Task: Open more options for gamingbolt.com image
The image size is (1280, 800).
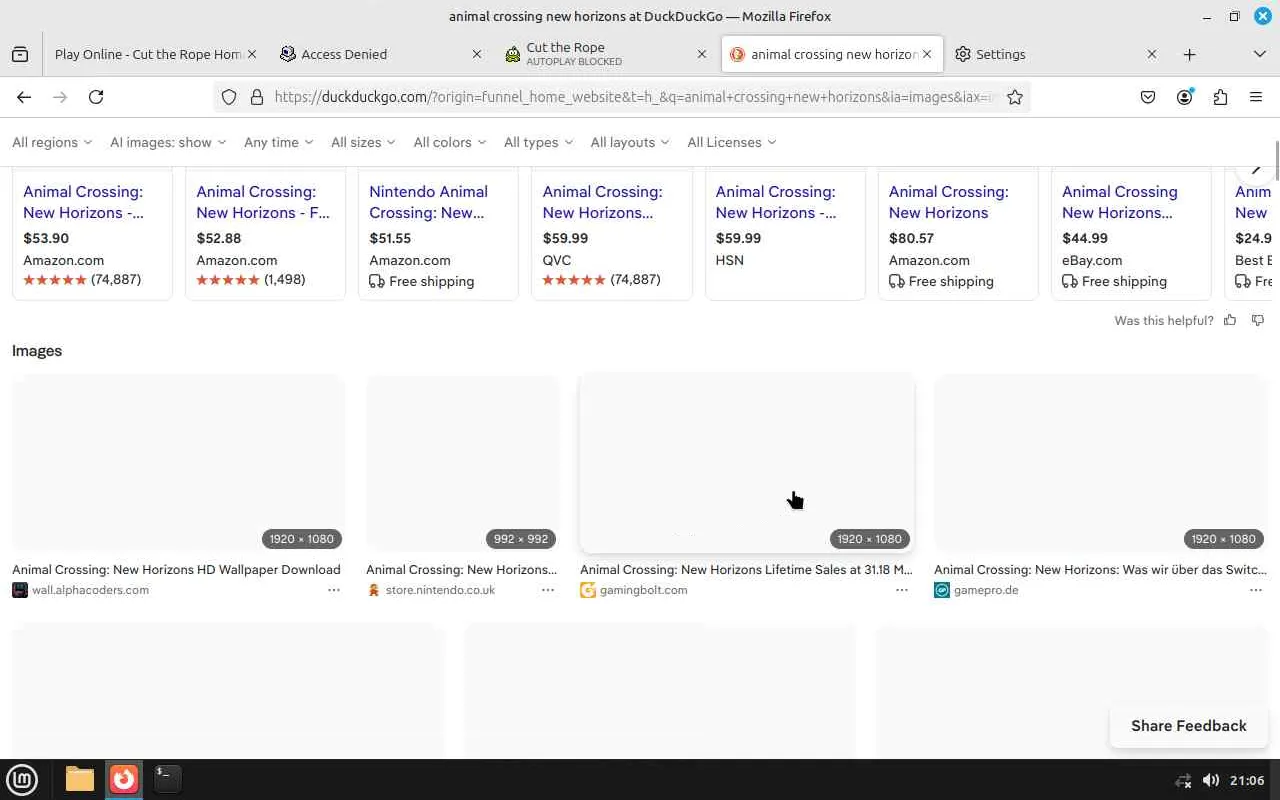Action: (x=902, y=590)
